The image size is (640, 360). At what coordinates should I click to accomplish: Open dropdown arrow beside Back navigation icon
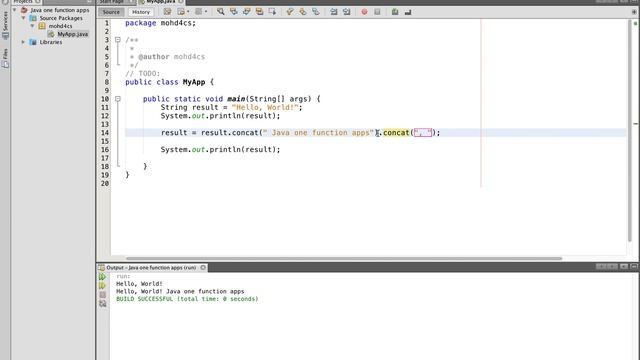188,12
